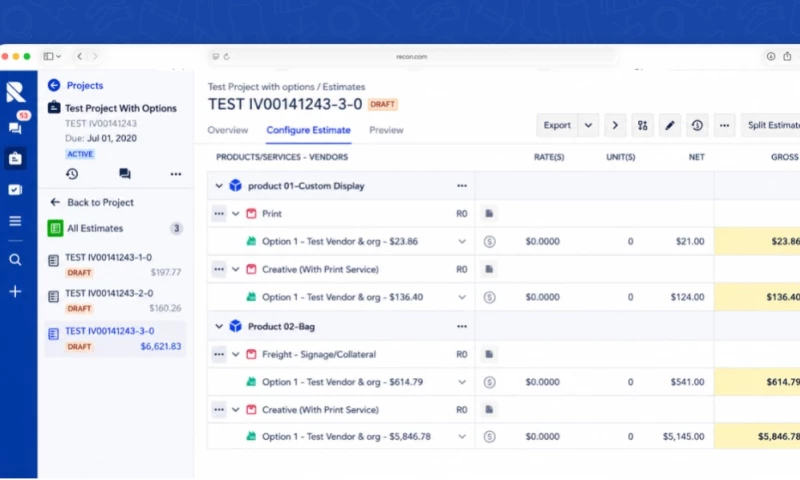Open the tasks checkmark icon in the sidebar

15,190
